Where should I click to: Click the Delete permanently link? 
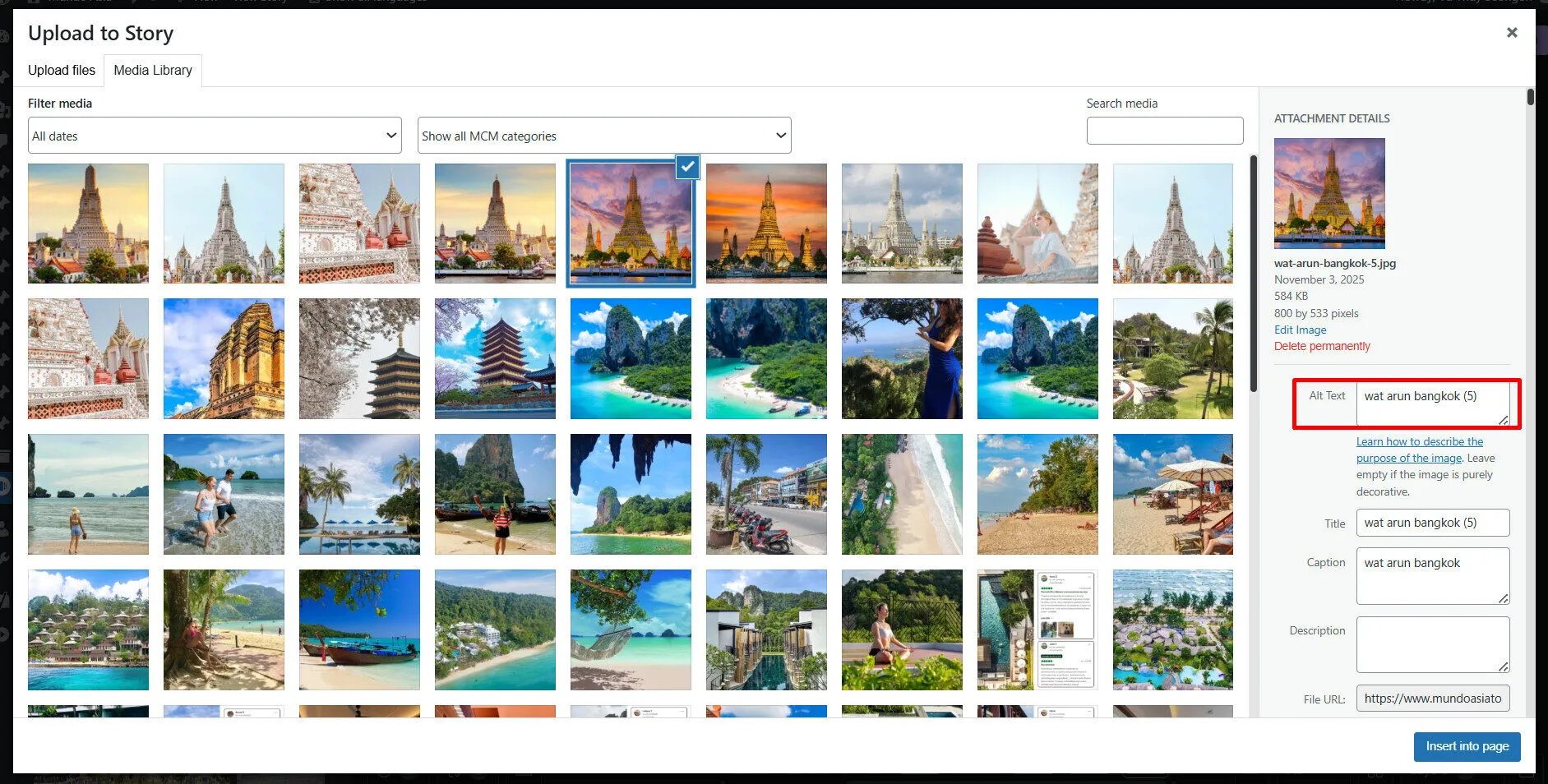[x=1322, y=346]
